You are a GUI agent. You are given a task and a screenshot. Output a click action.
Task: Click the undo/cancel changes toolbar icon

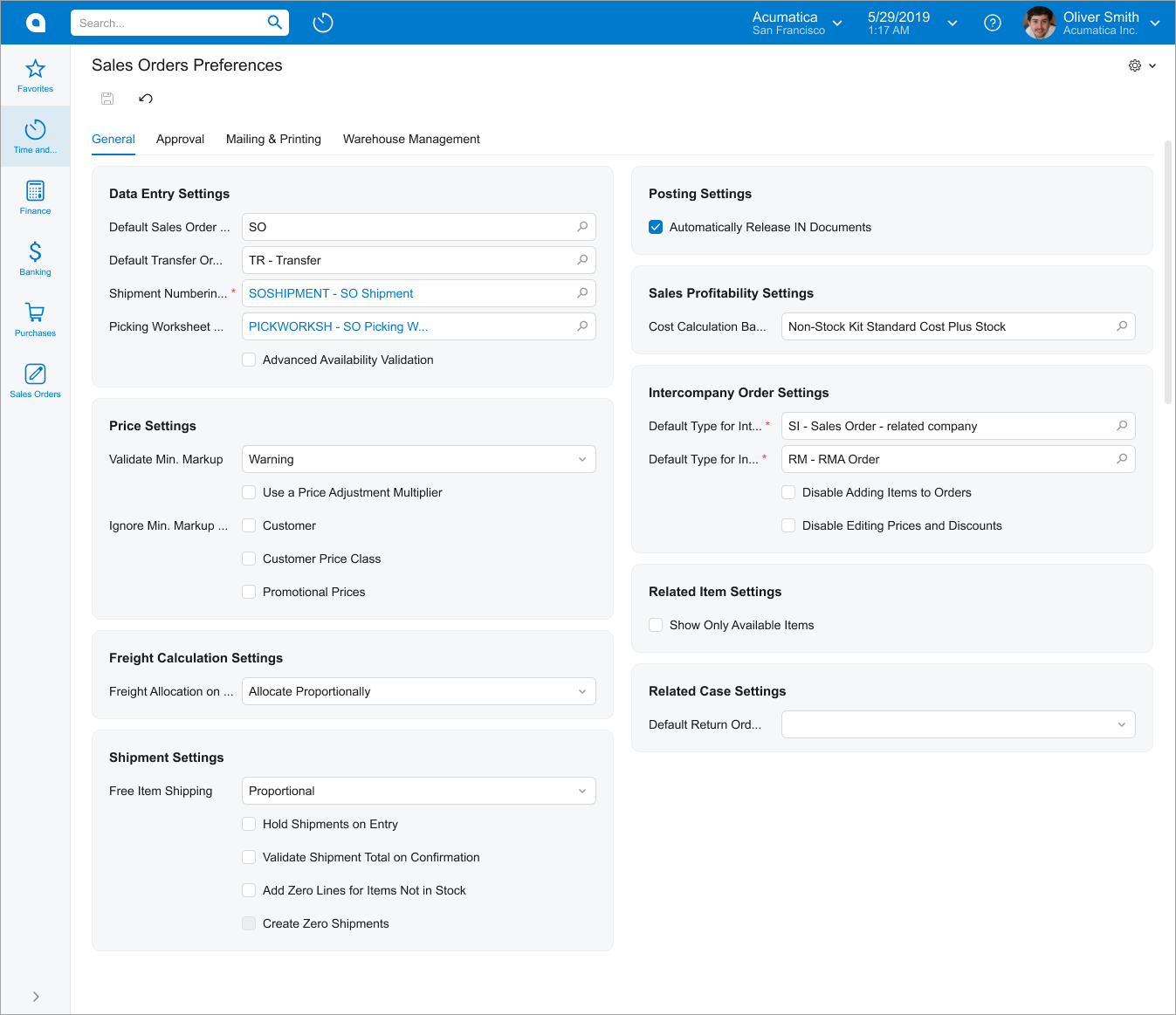tap(146, 99)
